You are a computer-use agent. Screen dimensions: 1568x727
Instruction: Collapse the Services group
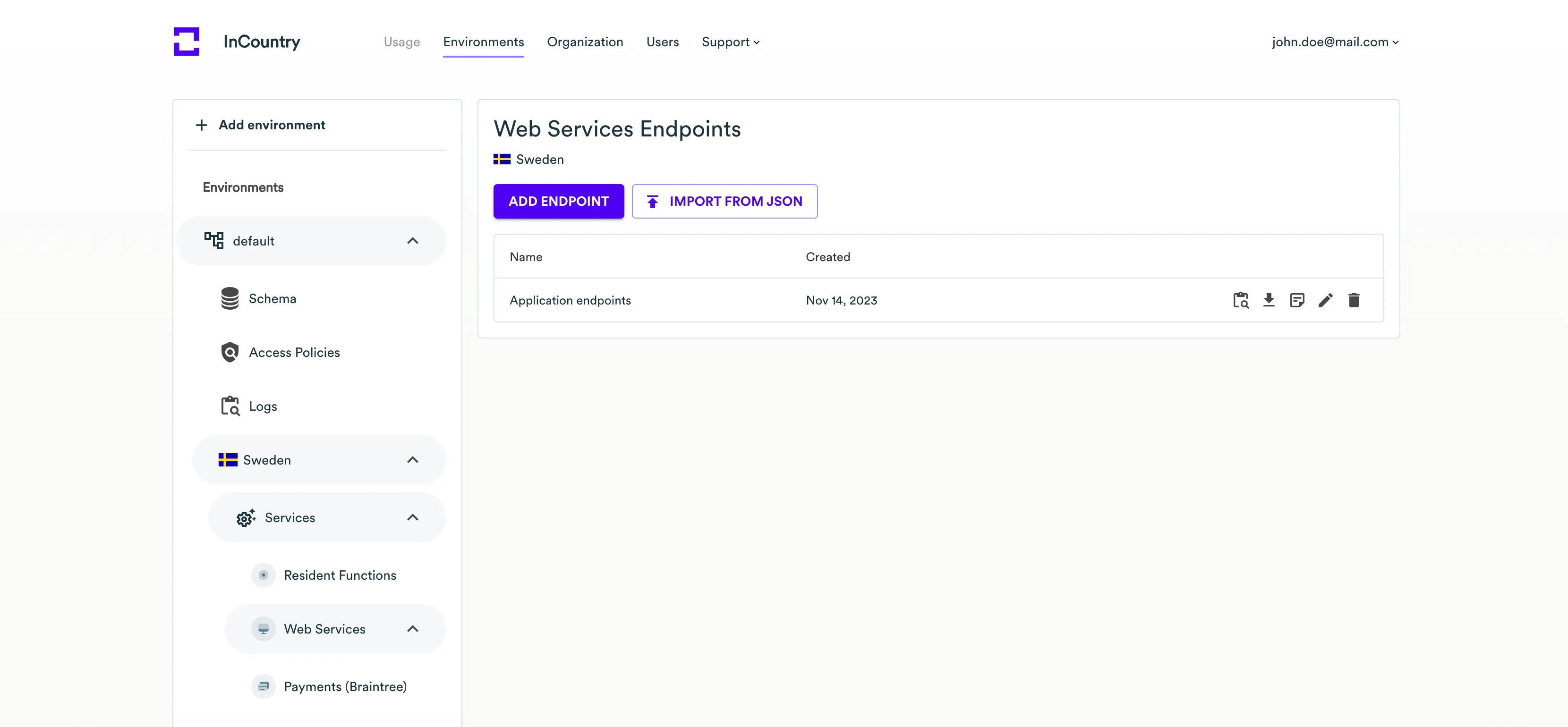412,518
